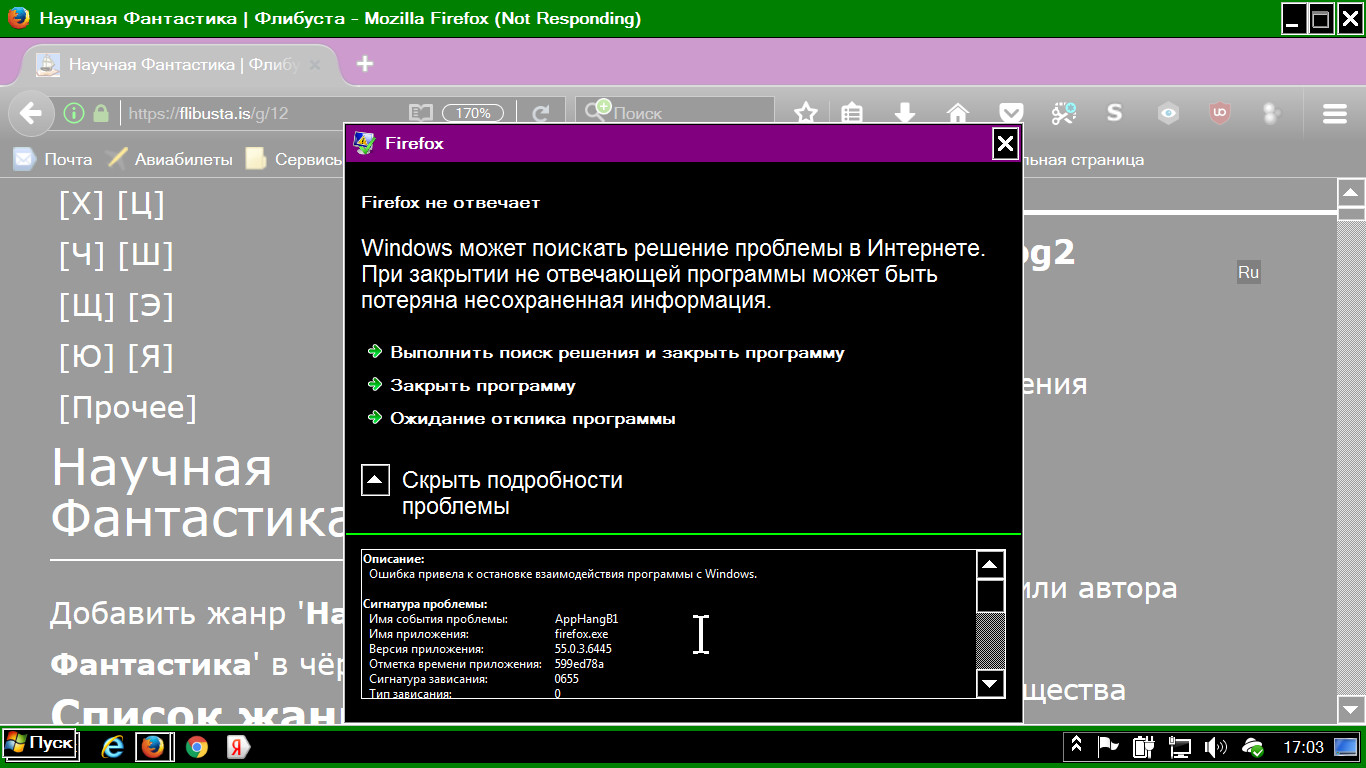Save page to Pocket icon
The width and height of the screenshot is (1366, 768).
[1011, 113]
